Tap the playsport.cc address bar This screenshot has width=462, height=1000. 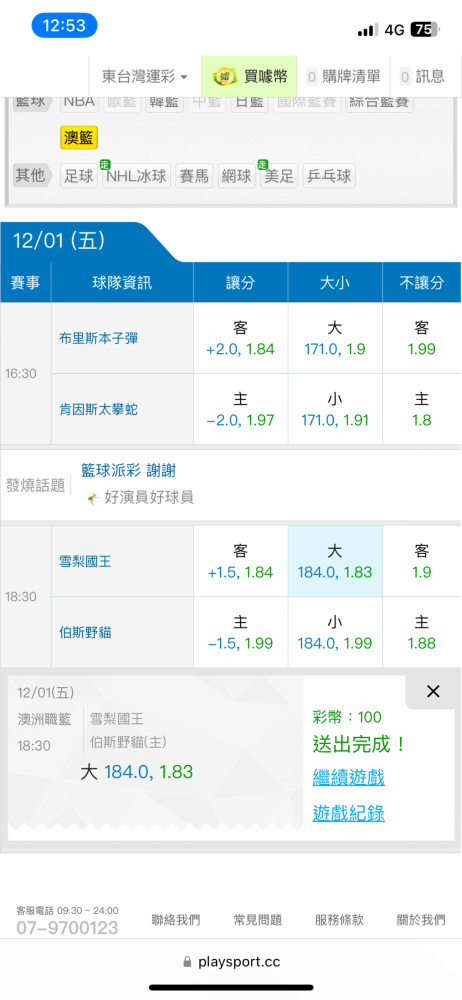pos(231,962)
